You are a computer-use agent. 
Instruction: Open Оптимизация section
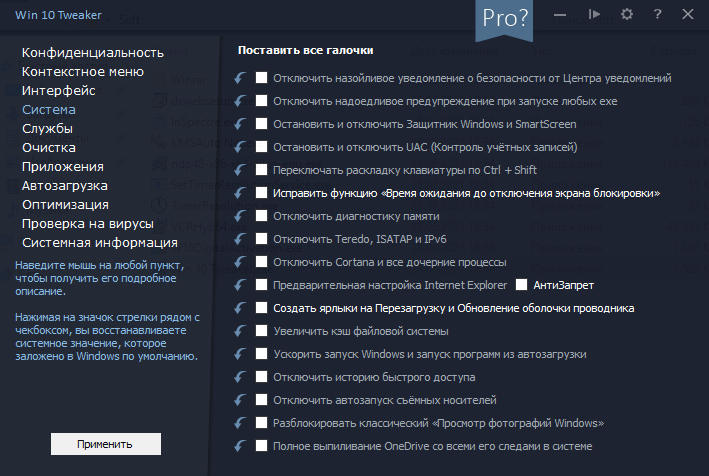pyautogui.click(x=66, y=205)
